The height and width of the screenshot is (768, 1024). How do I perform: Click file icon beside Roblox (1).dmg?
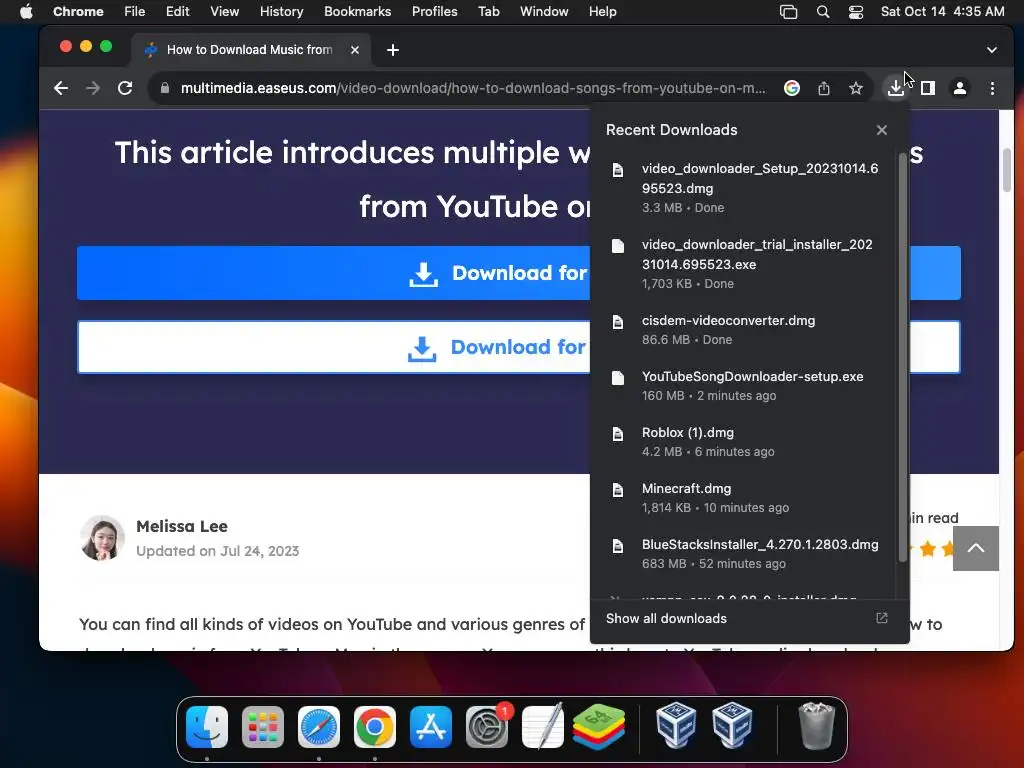(617, 434)
